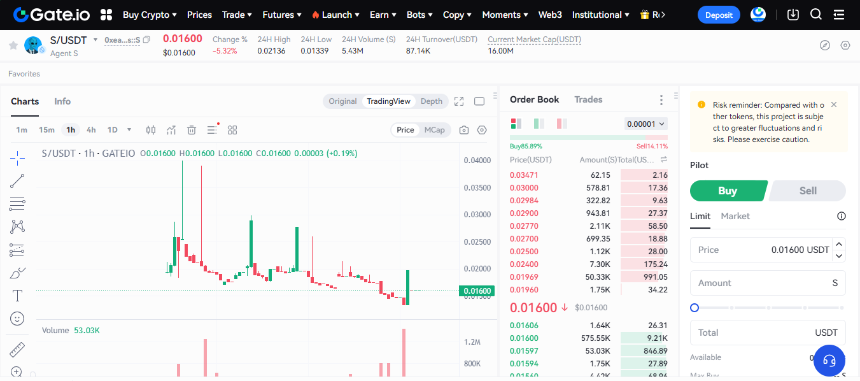860x381 pixels.
Task: Open the download app icon
Action: point(793,15)
